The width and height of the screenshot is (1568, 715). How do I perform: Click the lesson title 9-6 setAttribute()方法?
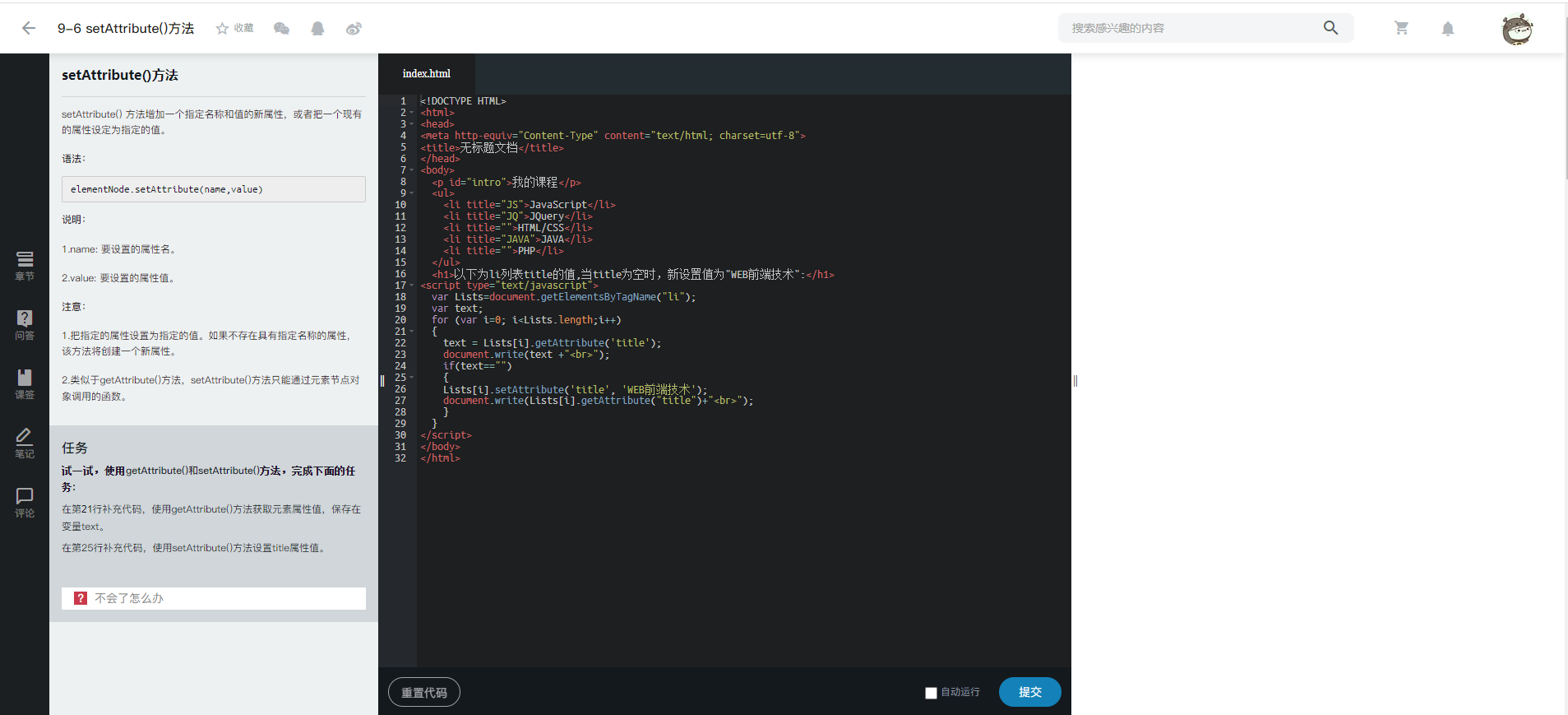[x=126, y=28]
